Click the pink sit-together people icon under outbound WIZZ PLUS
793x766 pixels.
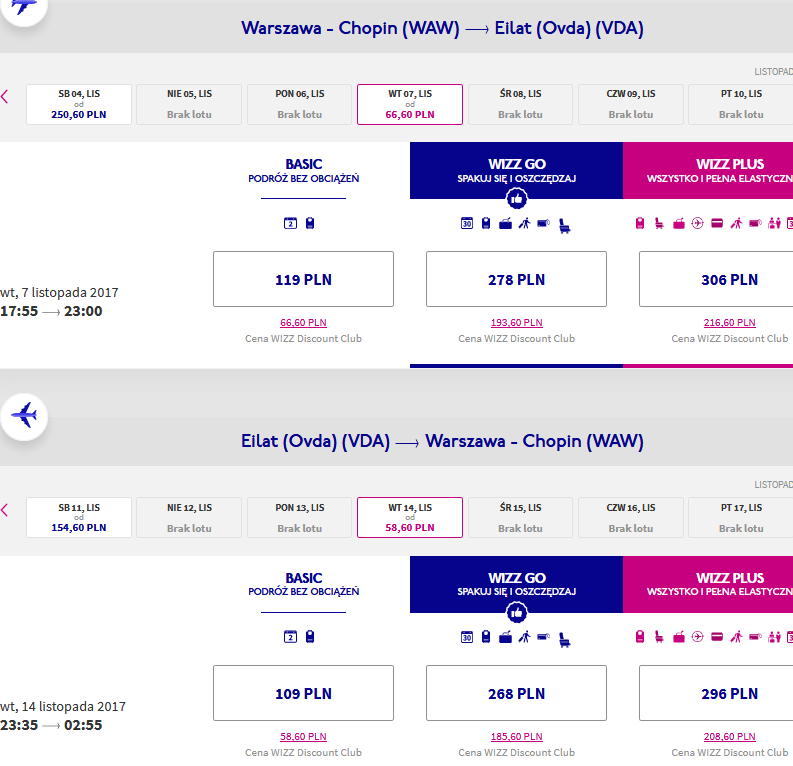tap(774, 223)
